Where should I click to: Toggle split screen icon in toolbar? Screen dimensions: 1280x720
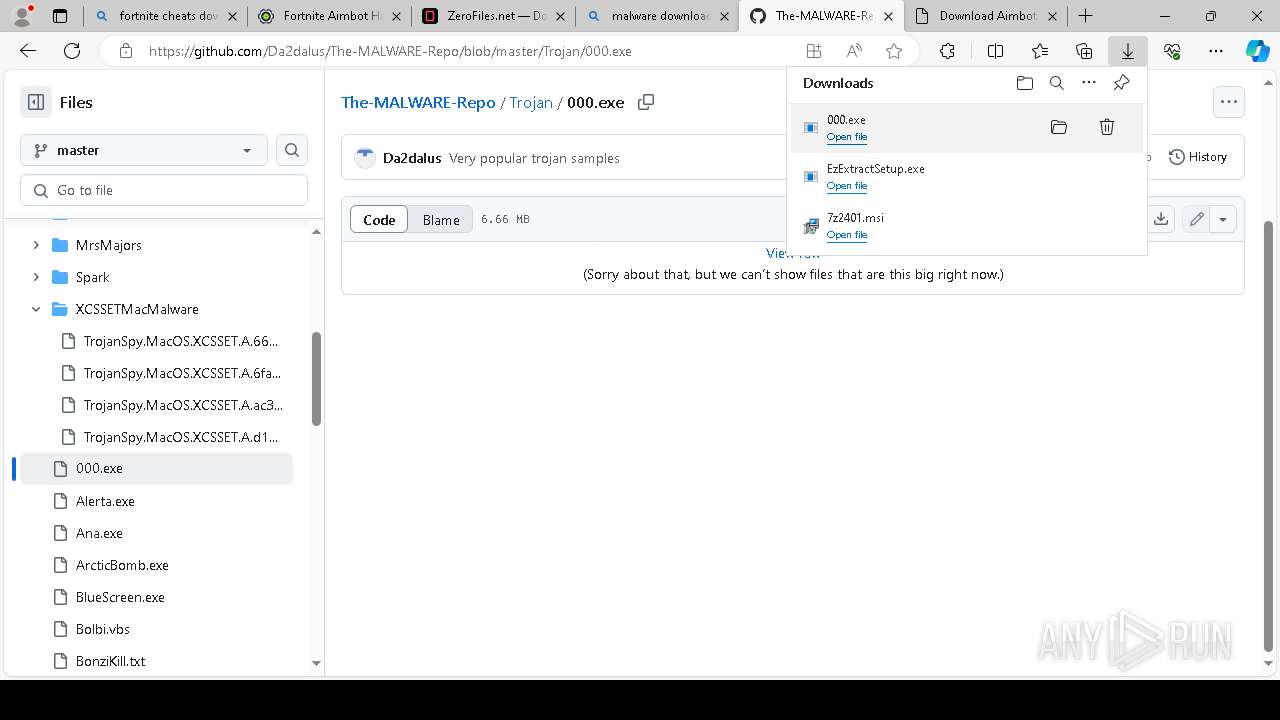pyautogui.click(x=995, y=51)
